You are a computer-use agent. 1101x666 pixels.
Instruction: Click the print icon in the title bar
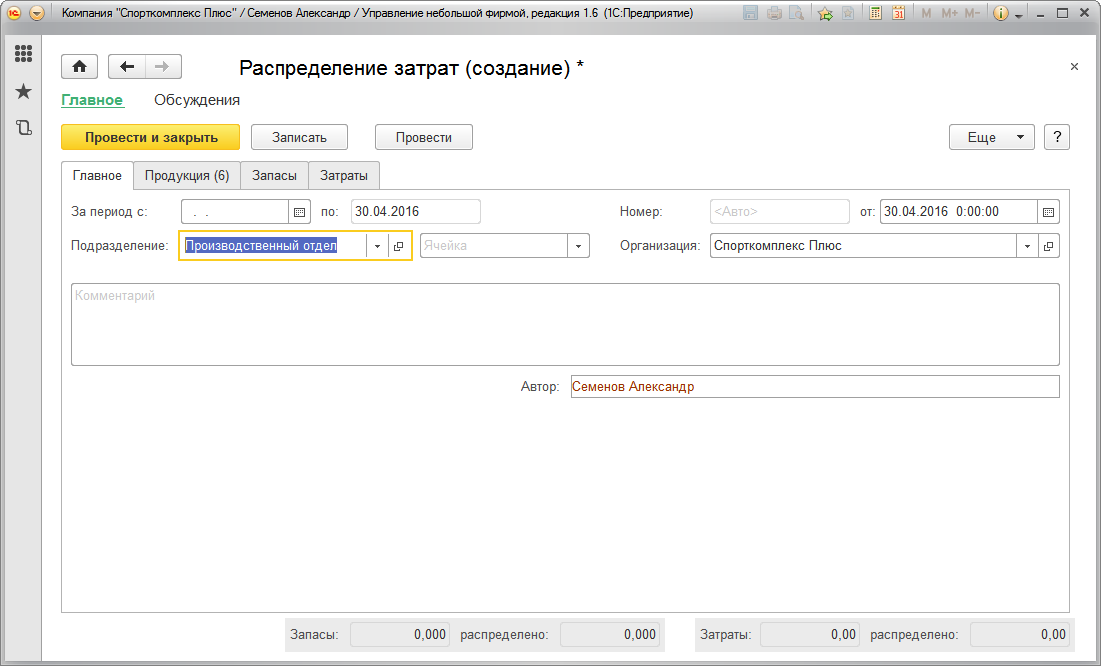click(x=774, y=13)
